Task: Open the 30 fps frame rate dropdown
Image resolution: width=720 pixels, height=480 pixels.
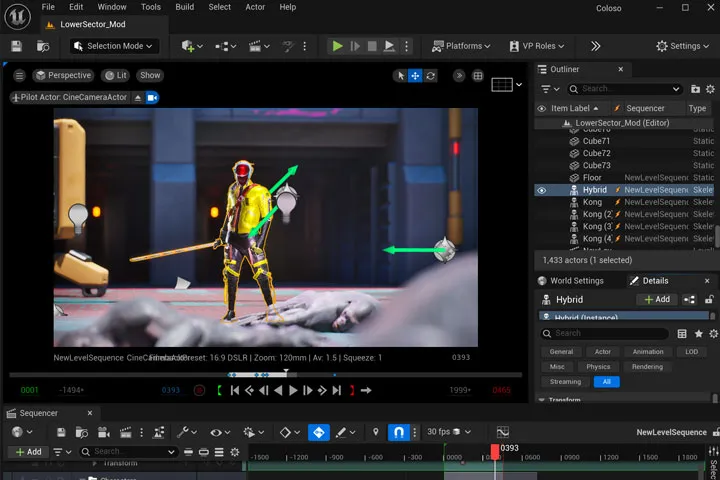Action: pyautogui.click(x=449, y=432)
